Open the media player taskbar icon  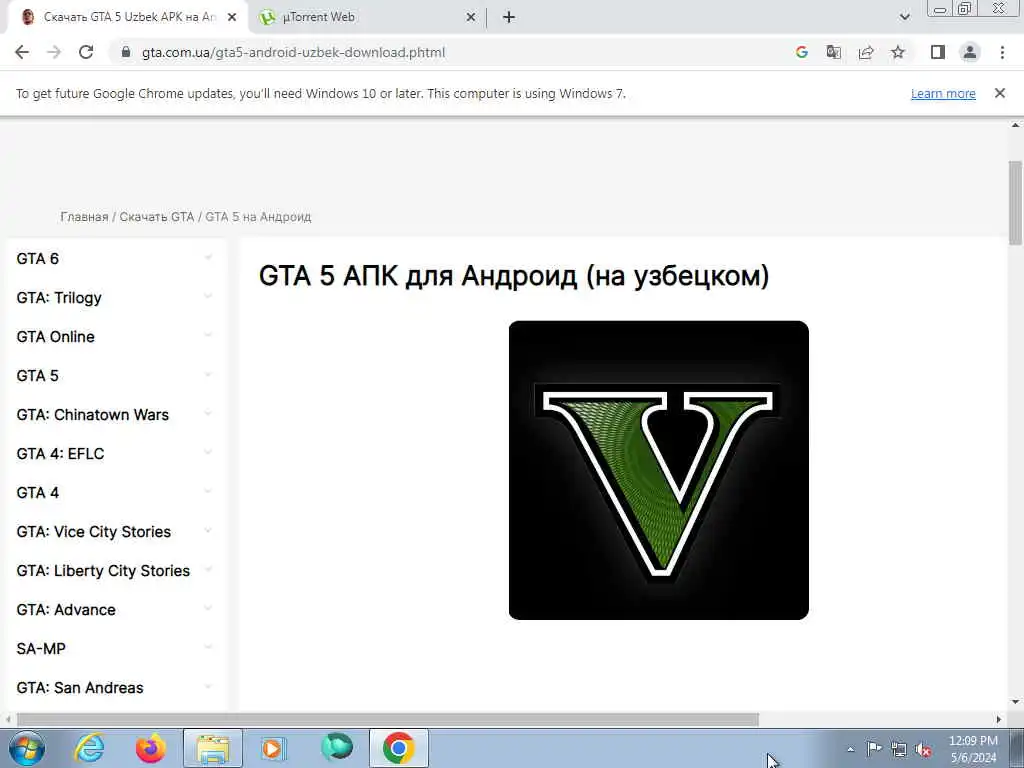[x=274, y=748]
